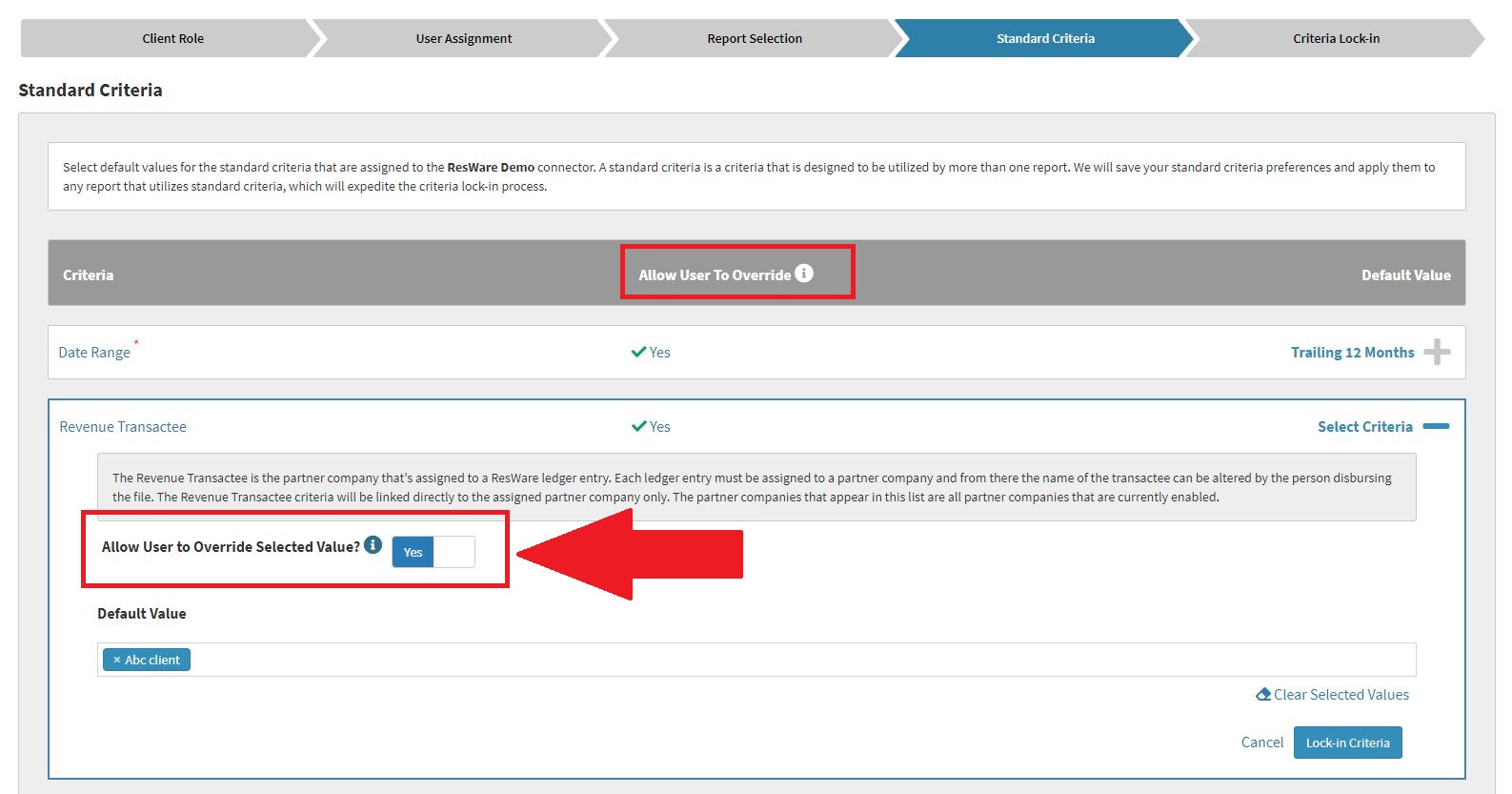Click the Cancel link
This screenshot has width=1512, height=794.
(1261, 743)
